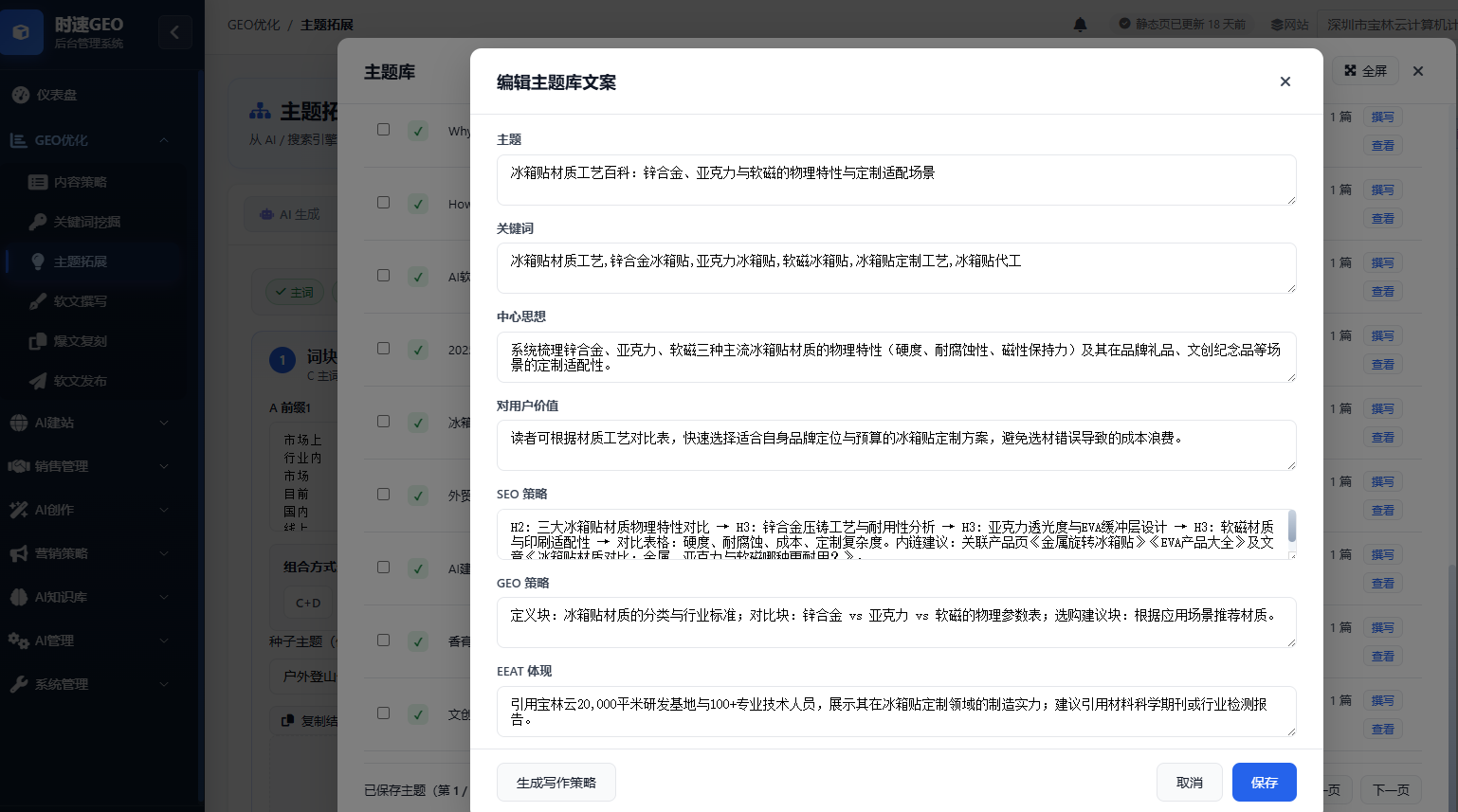The image size is (1458, 812).
Task: Click 取消 to cancel editing
Action: 1189,783
